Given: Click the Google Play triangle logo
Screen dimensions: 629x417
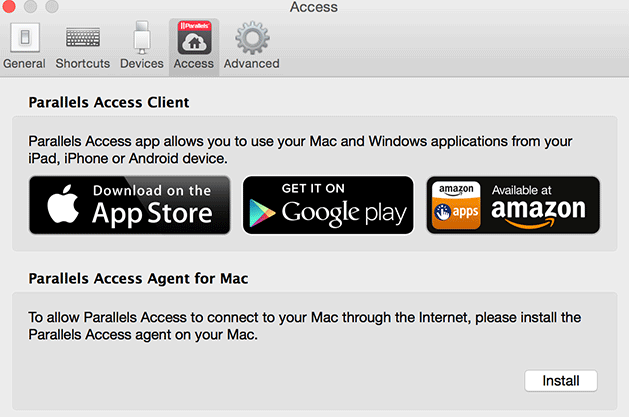Looking at the screenshot, I should pos(262,213).
